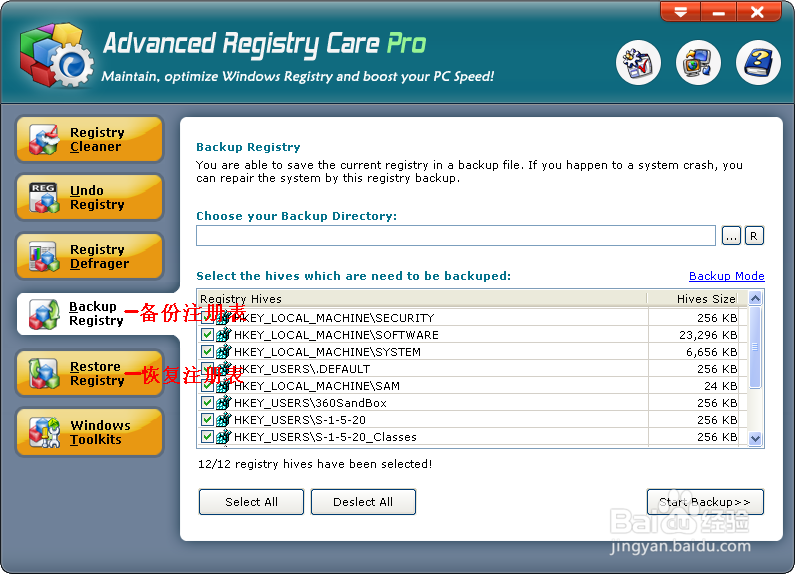Click the Backup Registry cubes icon
Viewport: 795px width, 574px height.
pyautogui.click(x=44, y=314)
